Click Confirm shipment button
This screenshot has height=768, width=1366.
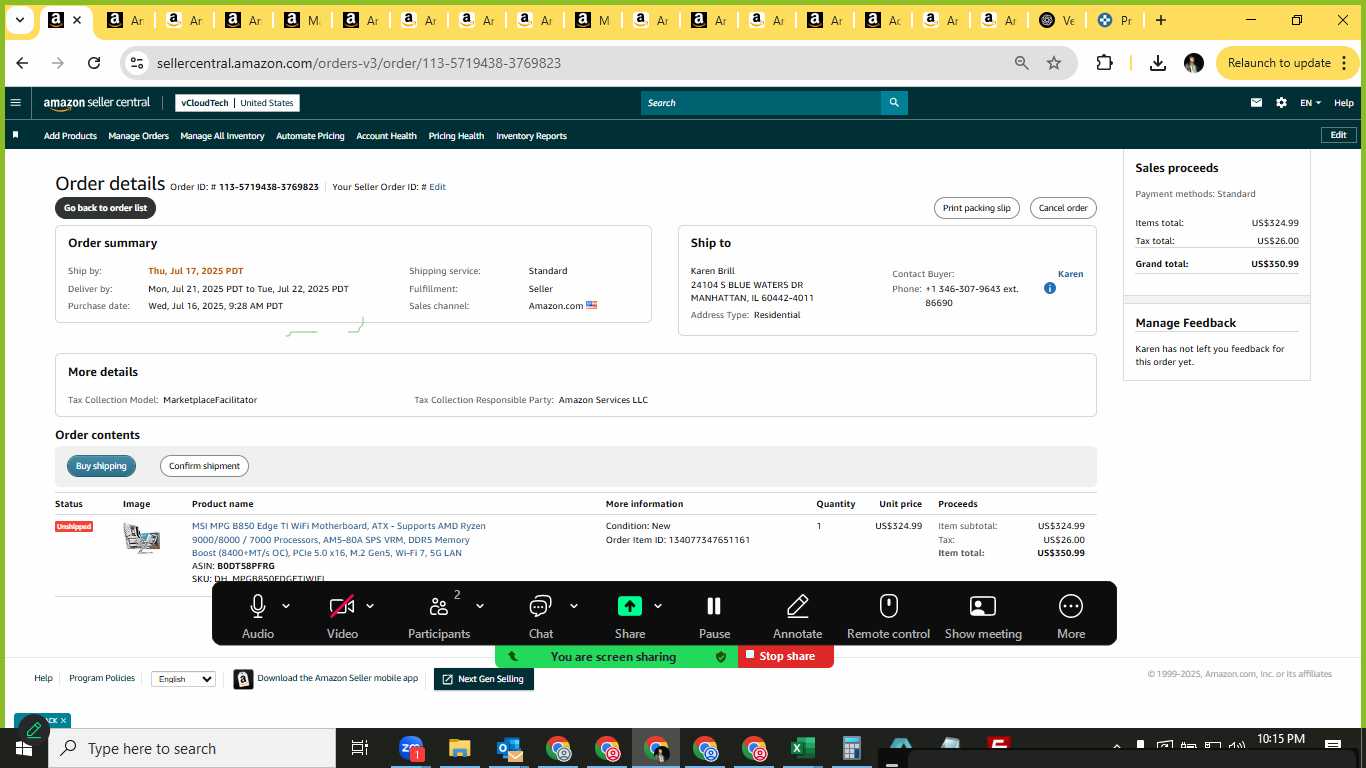(x=204, y=466)
